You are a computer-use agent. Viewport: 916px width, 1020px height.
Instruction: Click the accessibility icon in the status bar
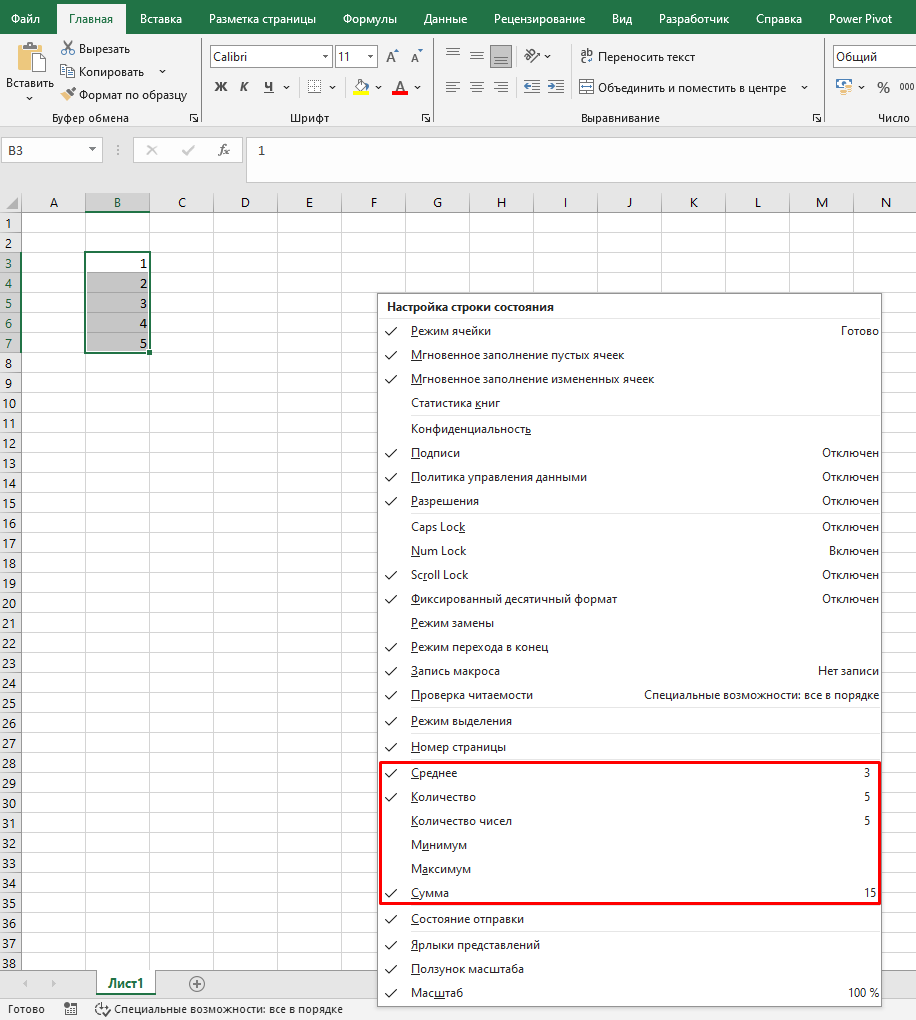point(101,1009)
